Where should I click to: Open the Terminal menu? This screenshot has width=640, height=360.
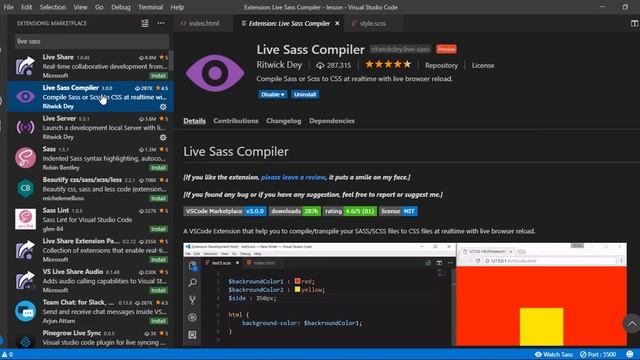(150, 7)
